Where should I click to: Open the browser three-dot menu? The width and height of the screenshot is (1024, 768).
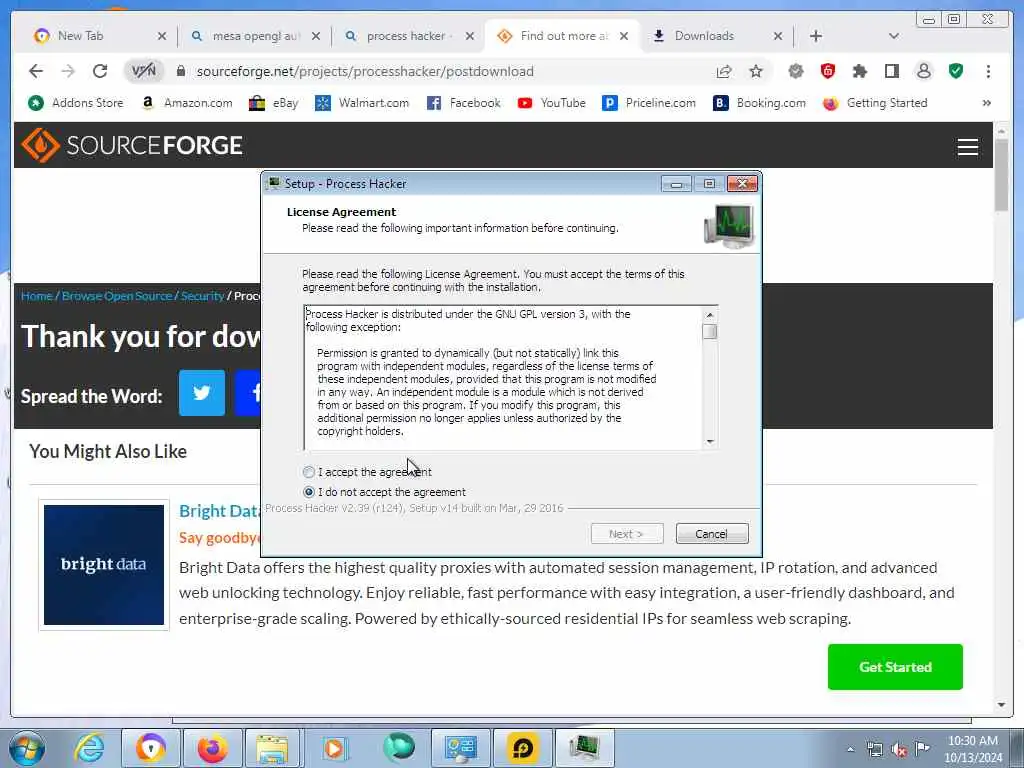click(x=988, y=71)
